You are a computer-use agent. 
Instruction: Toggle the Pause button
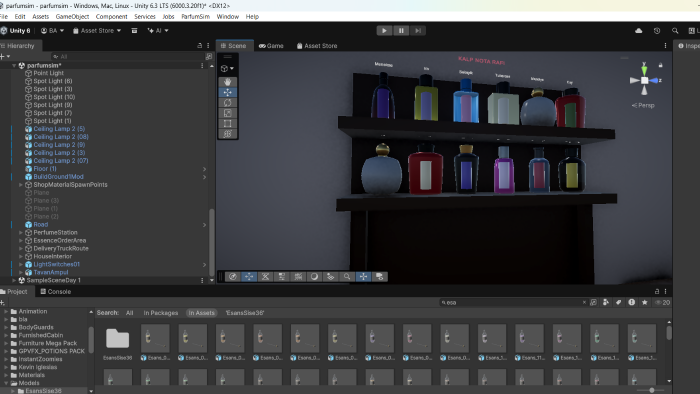pyautogui.click(x=401, y=31)
